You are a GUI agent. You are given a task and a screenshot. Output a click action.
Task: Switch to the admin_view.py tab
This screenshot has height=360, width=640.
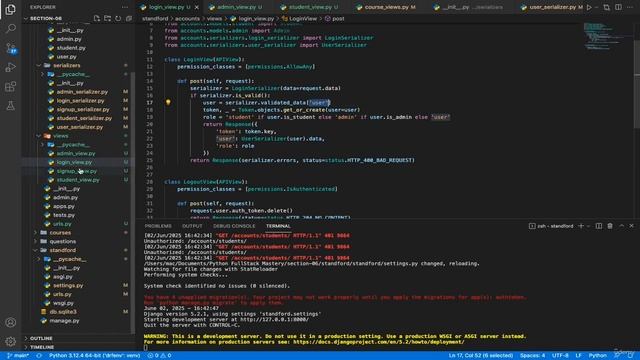(x=236, y=7)
